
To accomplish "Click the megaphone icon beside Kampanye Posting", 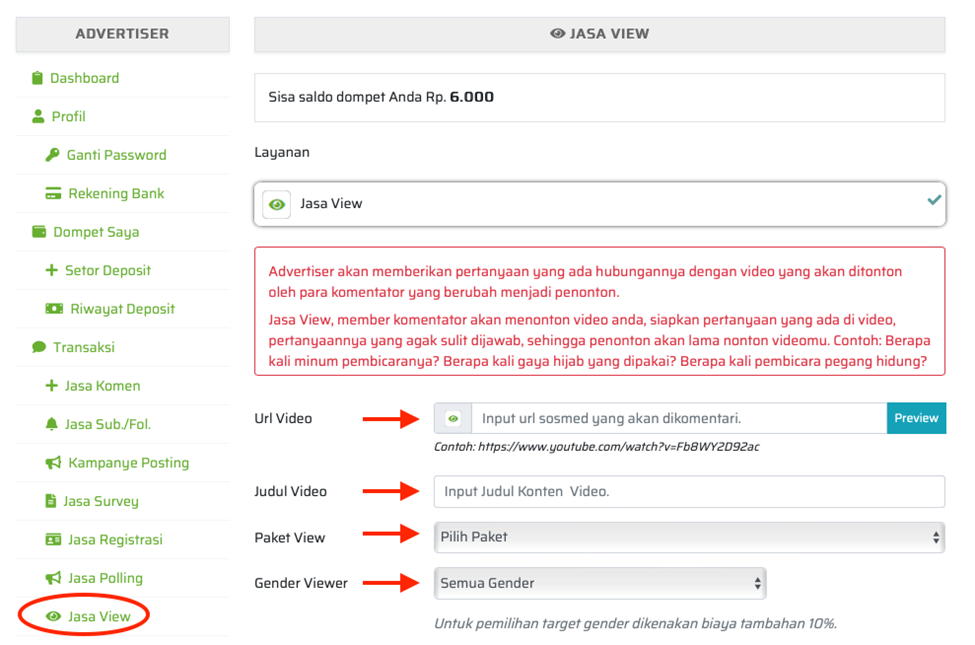I will [x=53, y=463].
